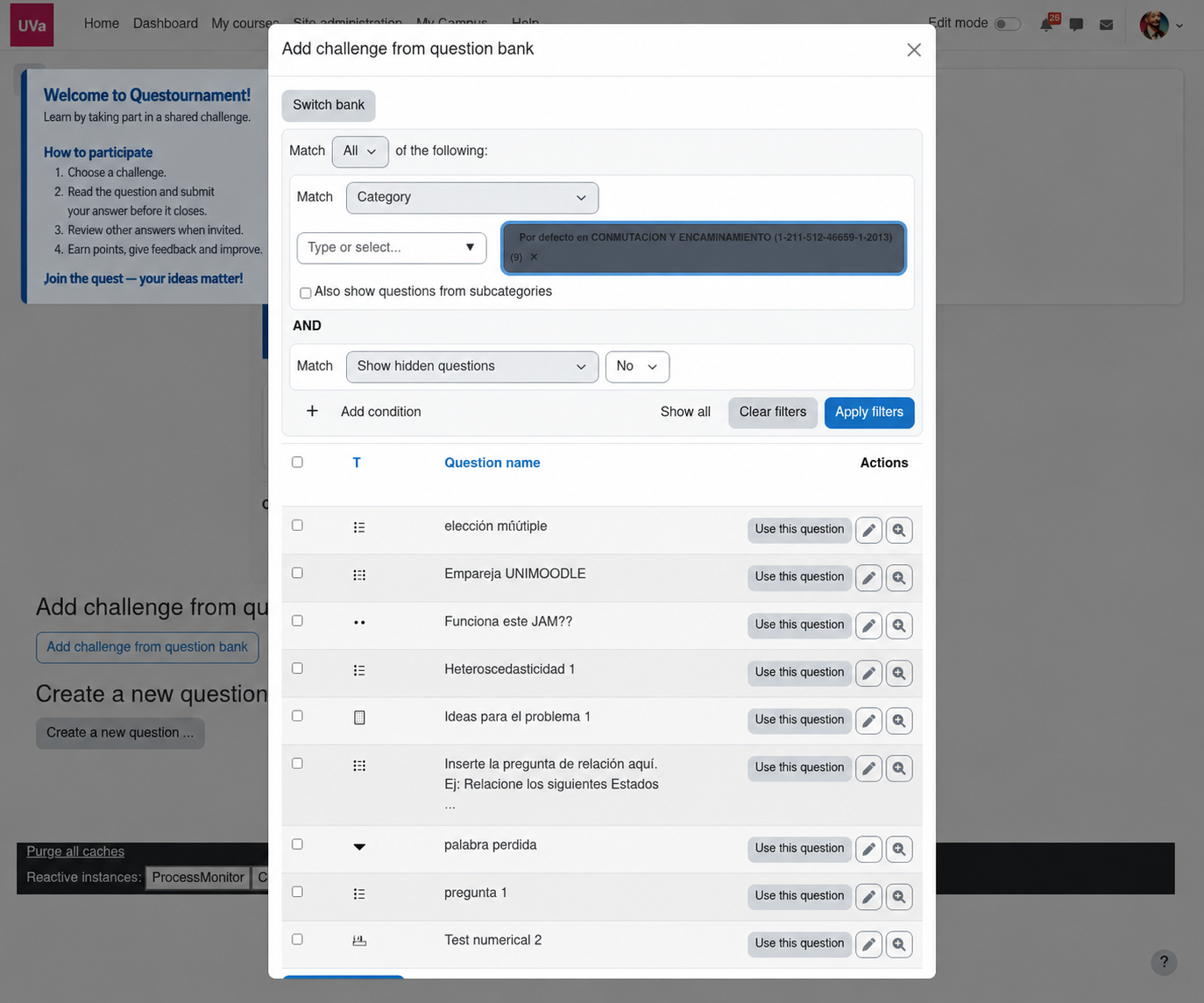Viewport: 1204px width, 1003px height.
Task: Select the 'Ideas para el problema 1' row checkbox
Action: (x=297, y=716)
